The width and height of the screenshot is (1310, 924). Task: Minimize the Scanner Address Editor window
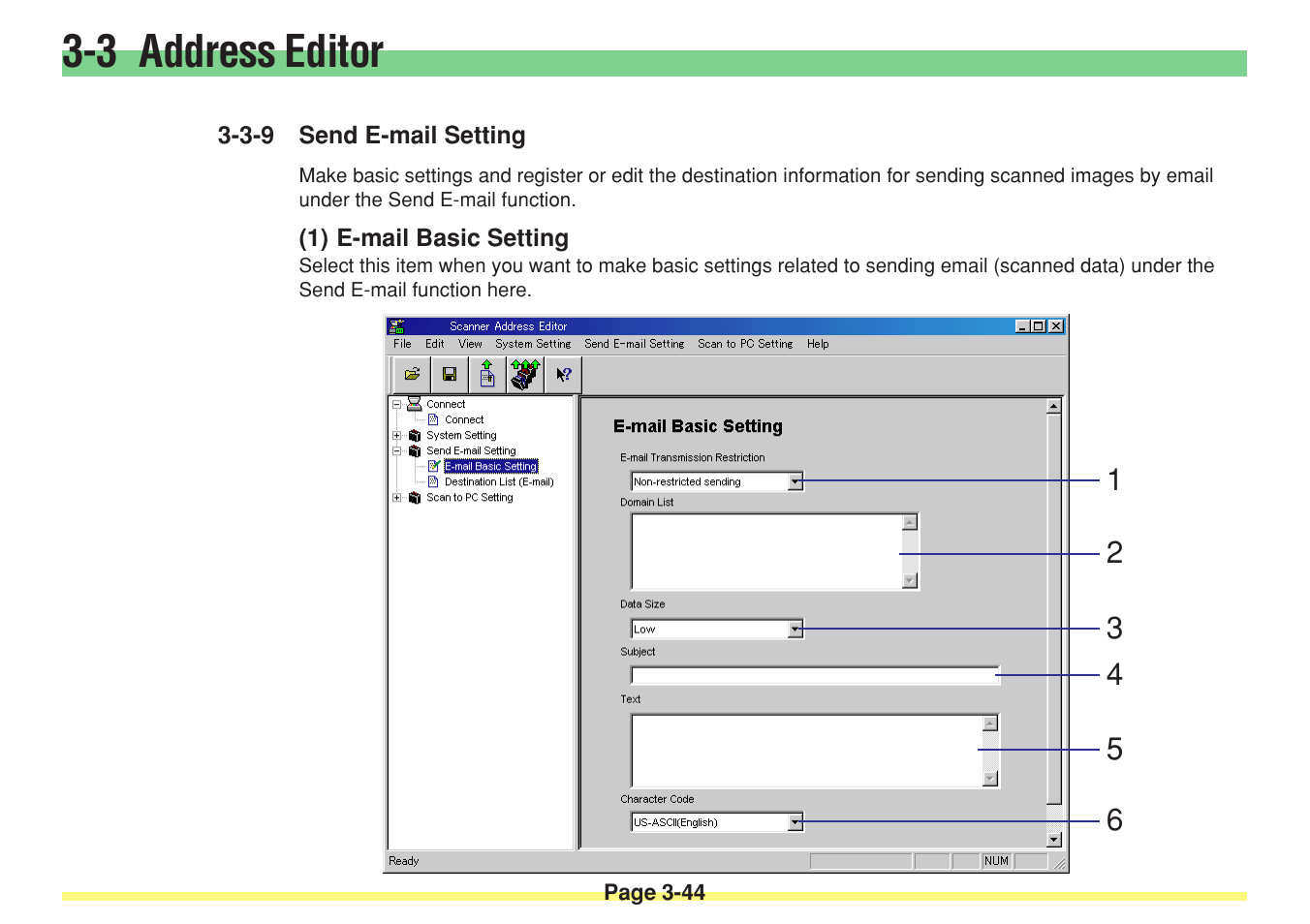coord(1022,326)
